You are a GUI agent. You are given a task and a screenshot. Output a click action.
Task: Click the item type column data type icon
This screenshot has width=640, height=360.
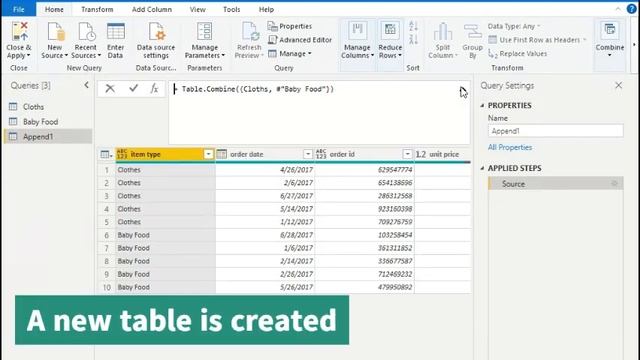(x=122, y=154)
